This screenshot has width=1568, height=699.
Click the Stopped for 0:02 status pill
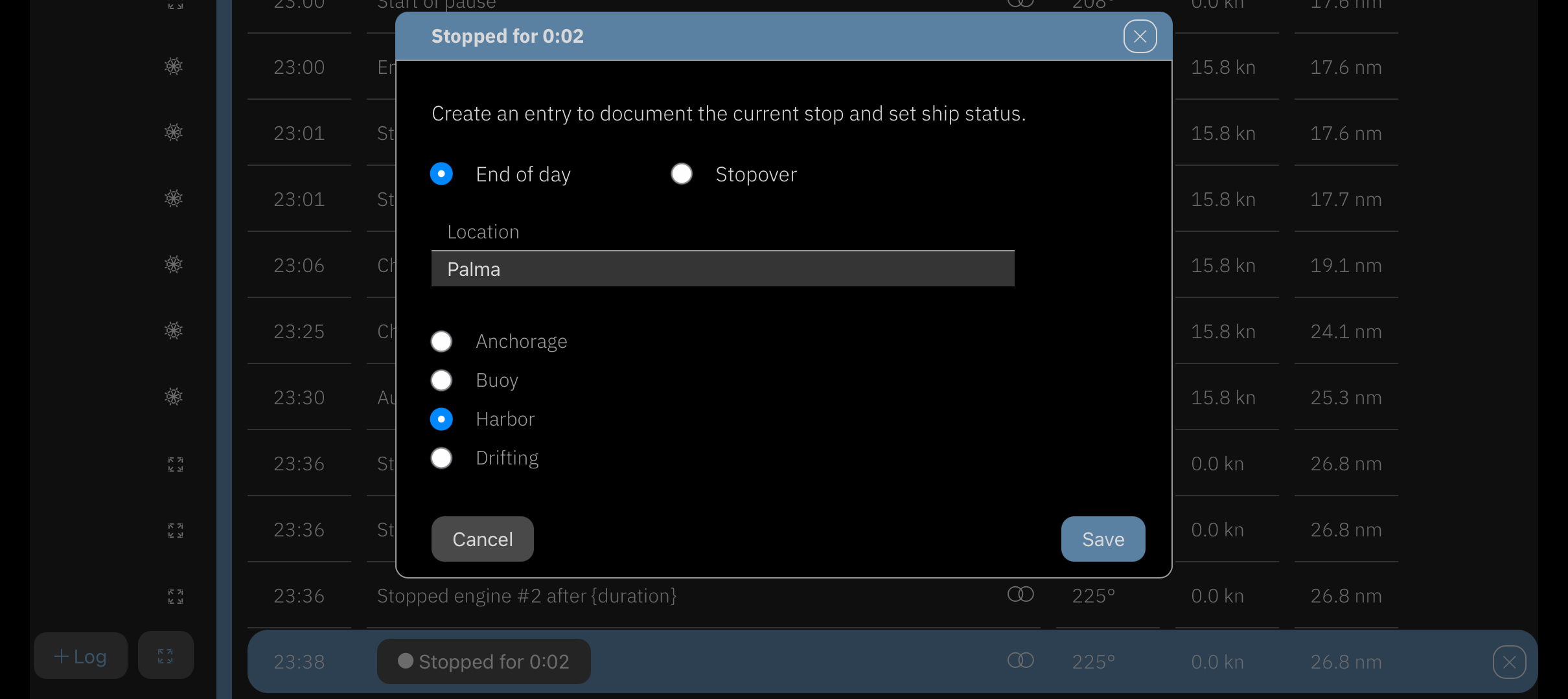[484, 661]
